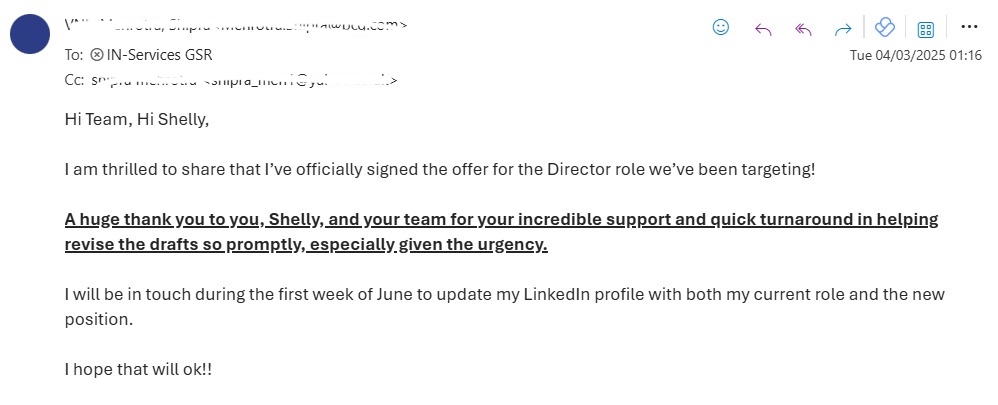Click the sentence about signing the Director offer
The height and width of the screenshot is (405, 998).
440,169
